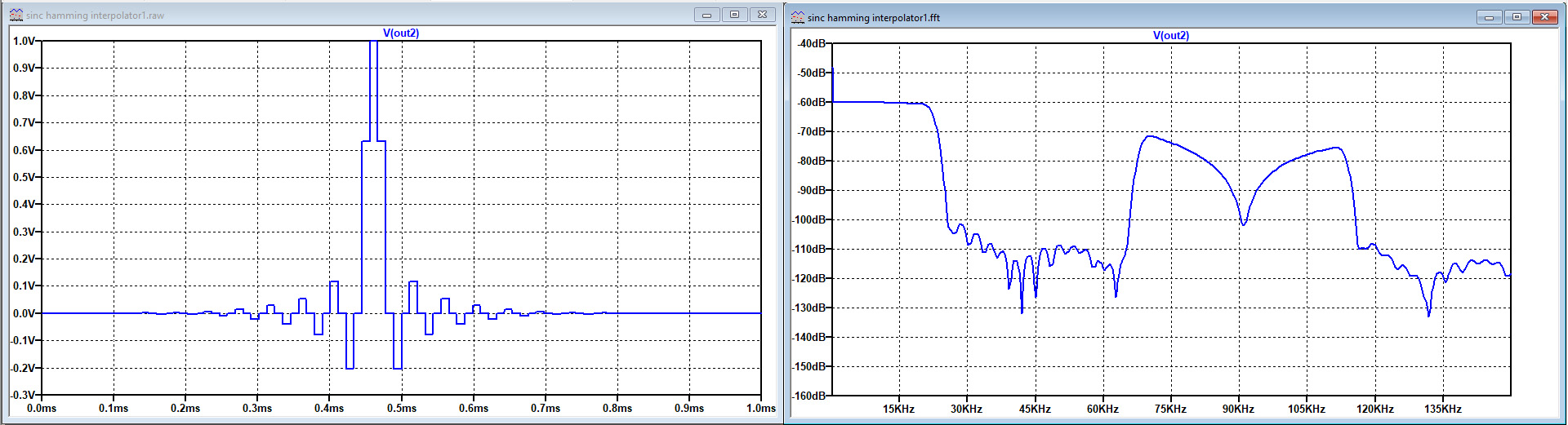Screen dimensions: 1568x425
Task: Click the 0.2ms label on the time axis
Action: [185, 409]
